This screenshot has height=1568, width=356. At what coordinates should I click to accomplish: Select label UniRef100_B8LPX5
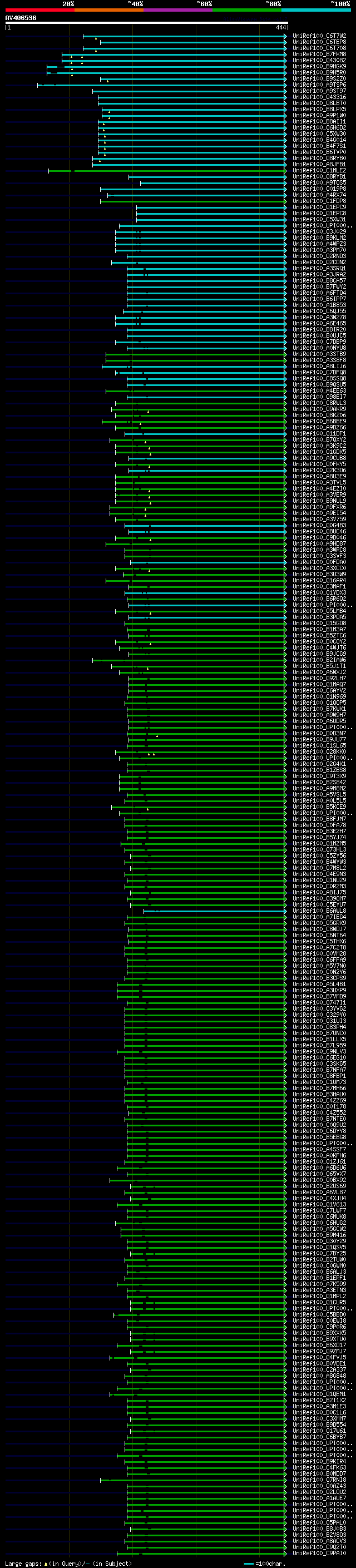pyautogui.click(x=319, y=109)
